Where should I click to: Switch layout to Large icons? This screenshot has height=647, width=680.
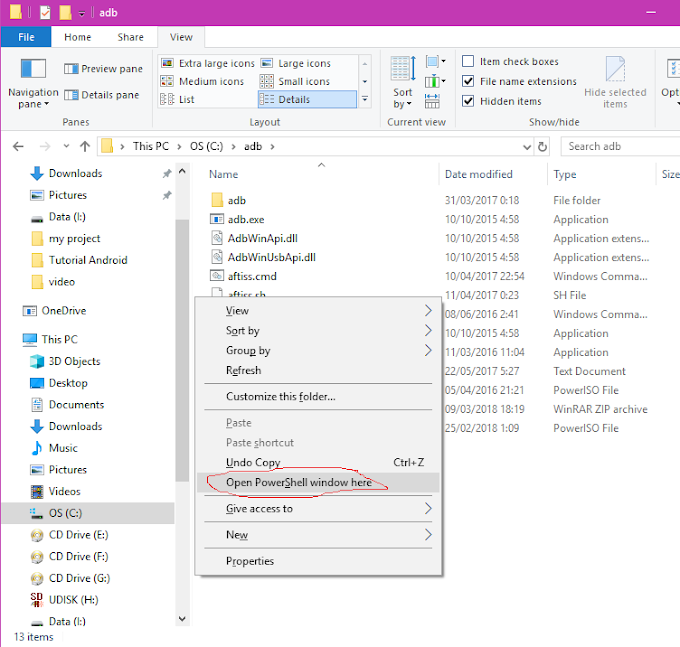coord(296,63)
